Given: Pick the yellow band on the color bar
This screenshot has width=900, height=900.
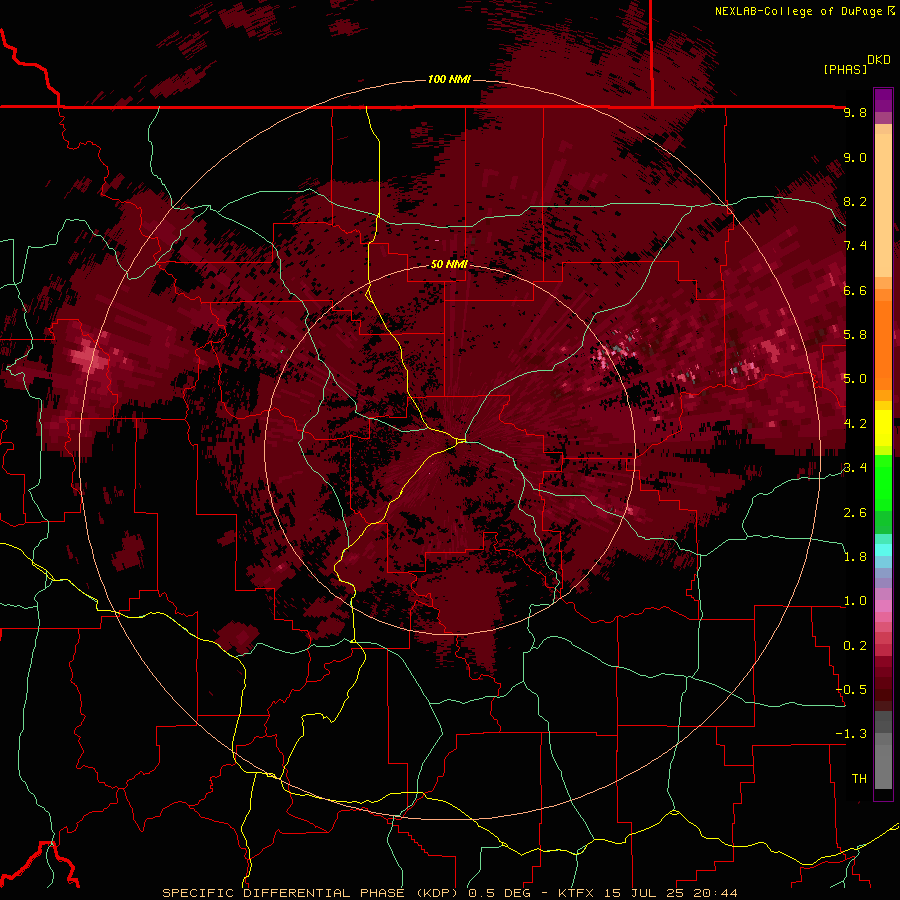Looking at the screenshot, I should (x=883, y=428).
